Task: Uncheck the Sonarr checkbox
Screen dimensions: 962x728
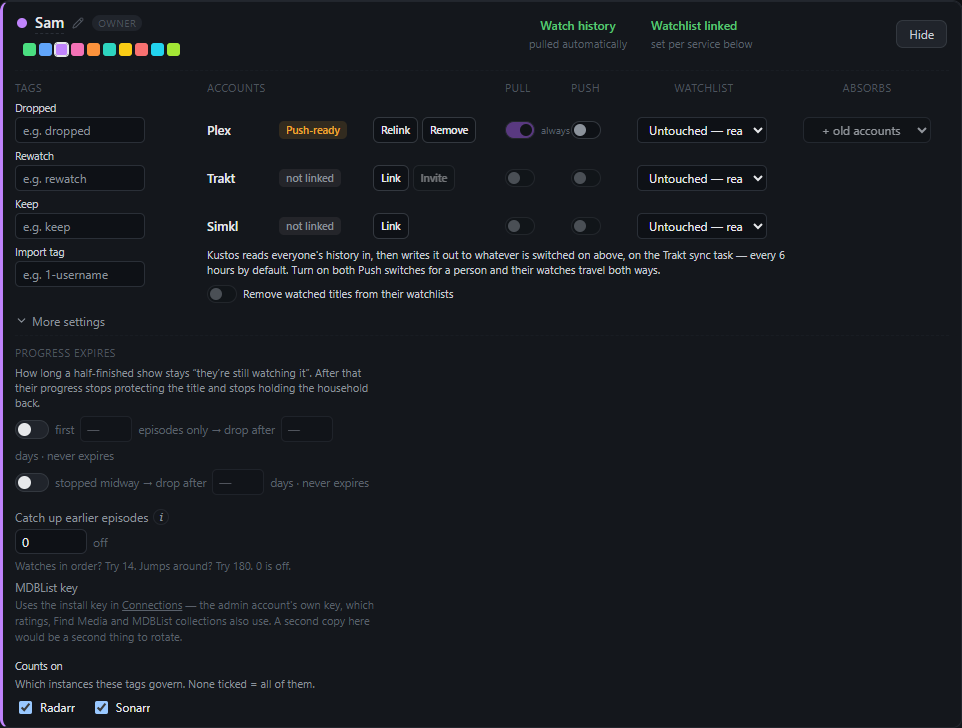Action: click(x=101, y=708)
